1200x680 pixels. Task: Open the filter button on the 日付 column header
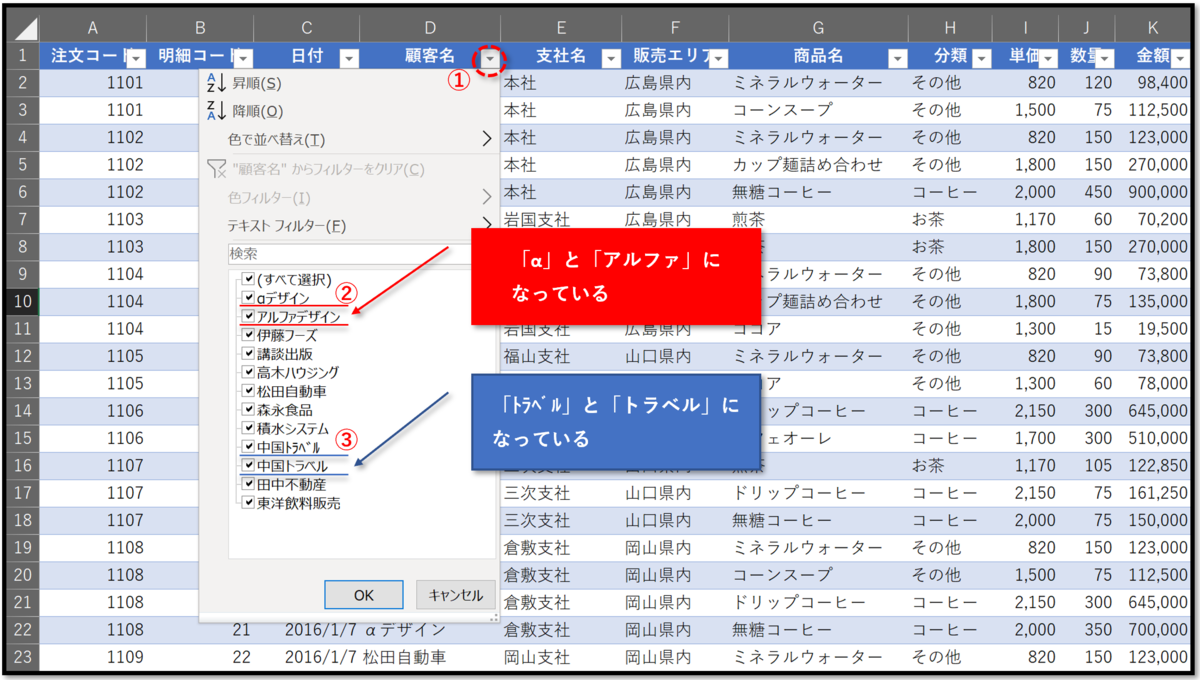point(349,58)
